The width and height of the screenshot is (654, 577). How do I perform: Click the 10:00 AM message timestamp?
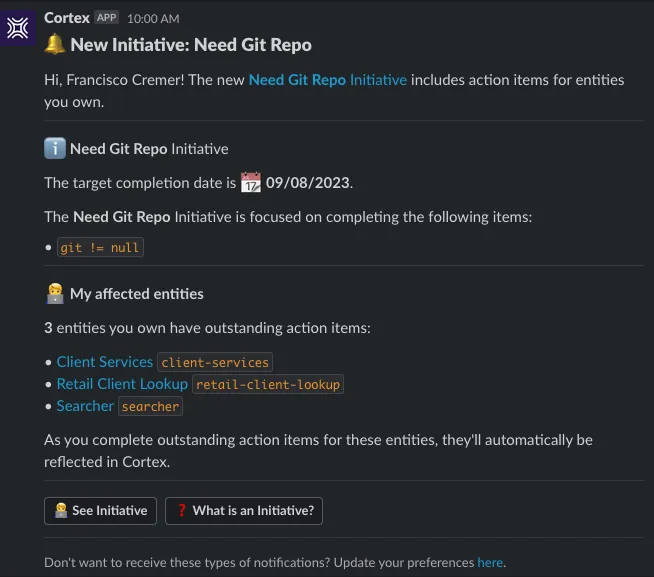click(x=154, y=19)
